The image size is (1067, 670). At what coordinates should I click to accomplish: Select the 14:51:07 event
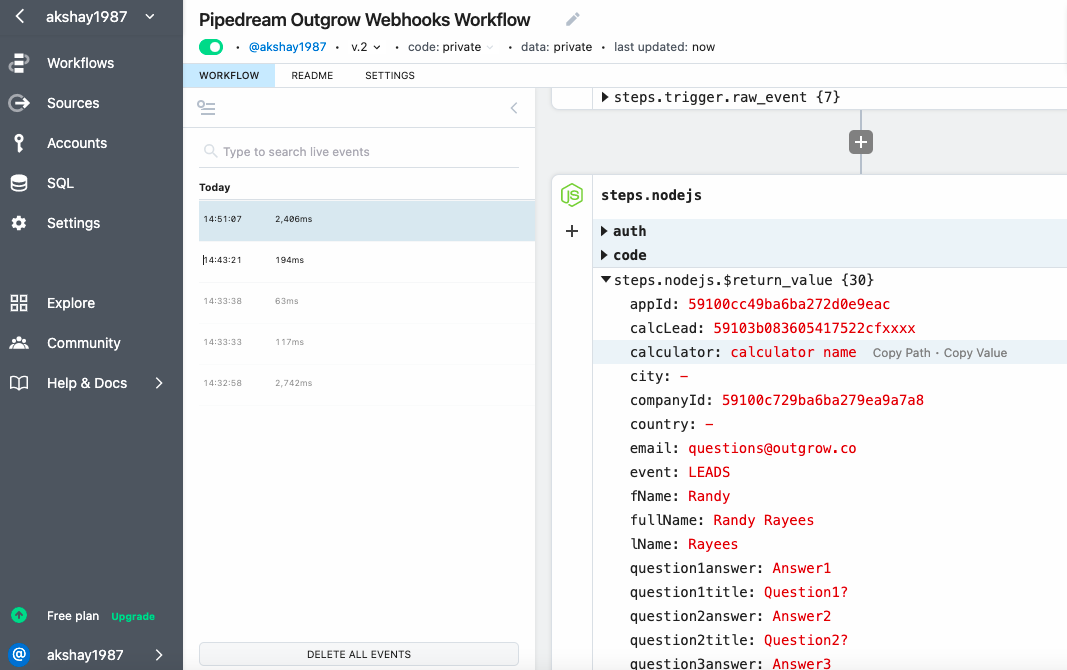coord(367,220)
